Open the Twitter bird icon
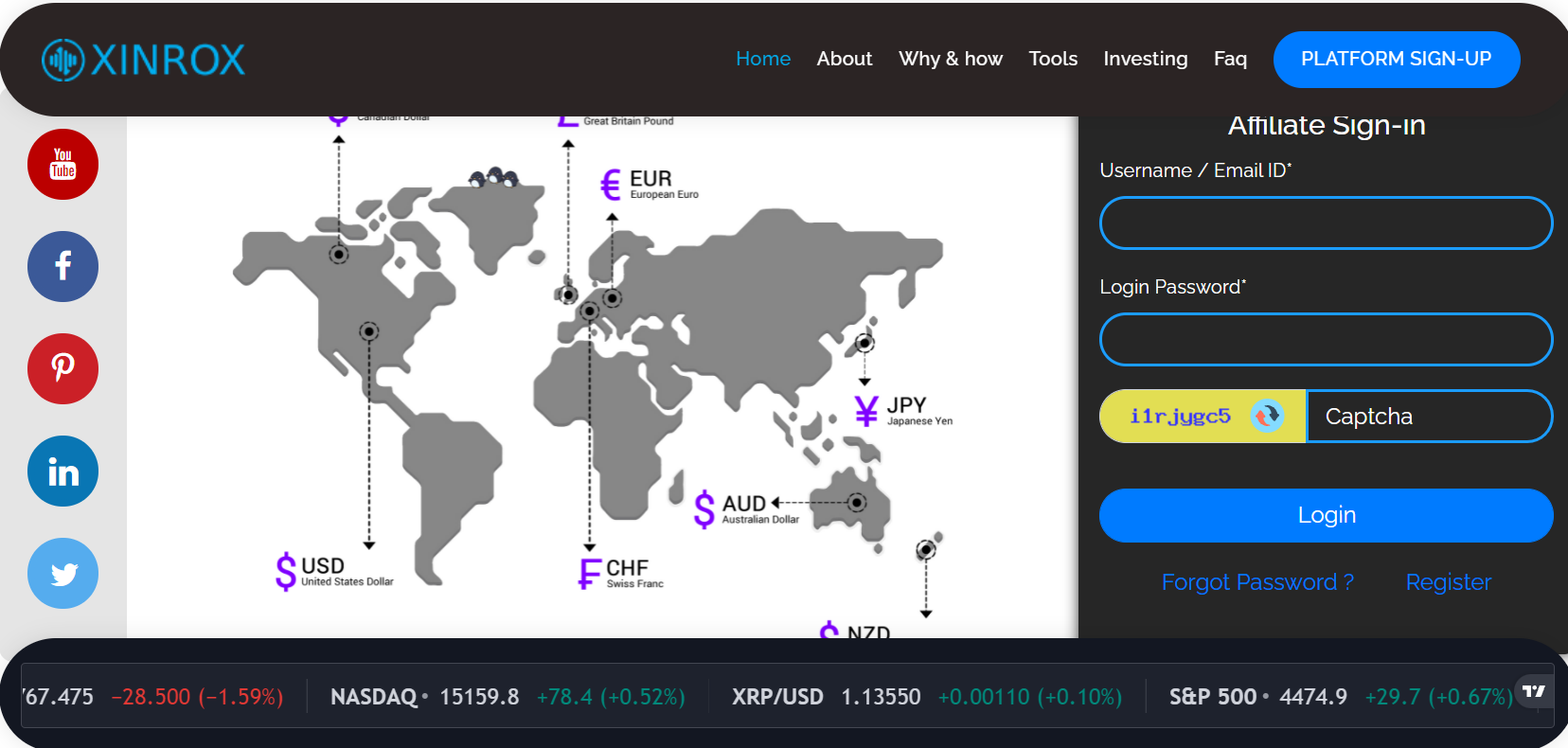1568x748 pixels. tap(62, 574)
